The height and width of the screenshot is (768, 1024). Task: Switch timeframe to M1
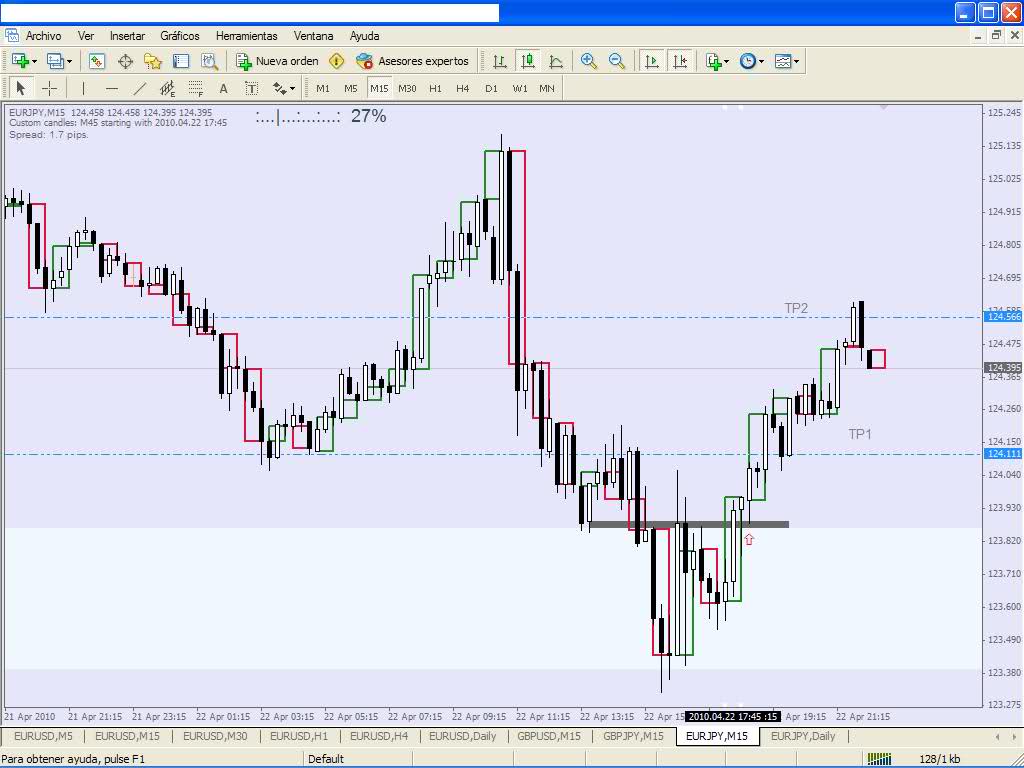323,88
